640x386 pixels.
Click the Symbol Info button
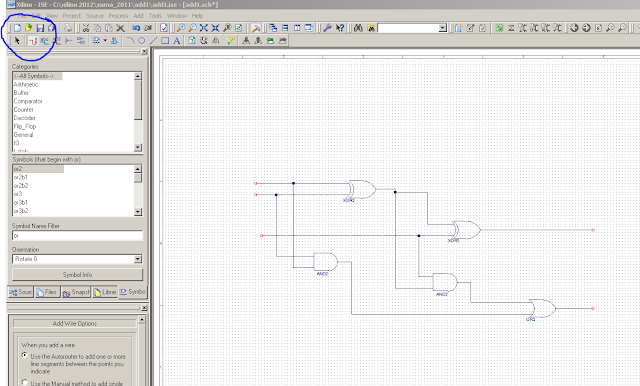coord(78,275)
